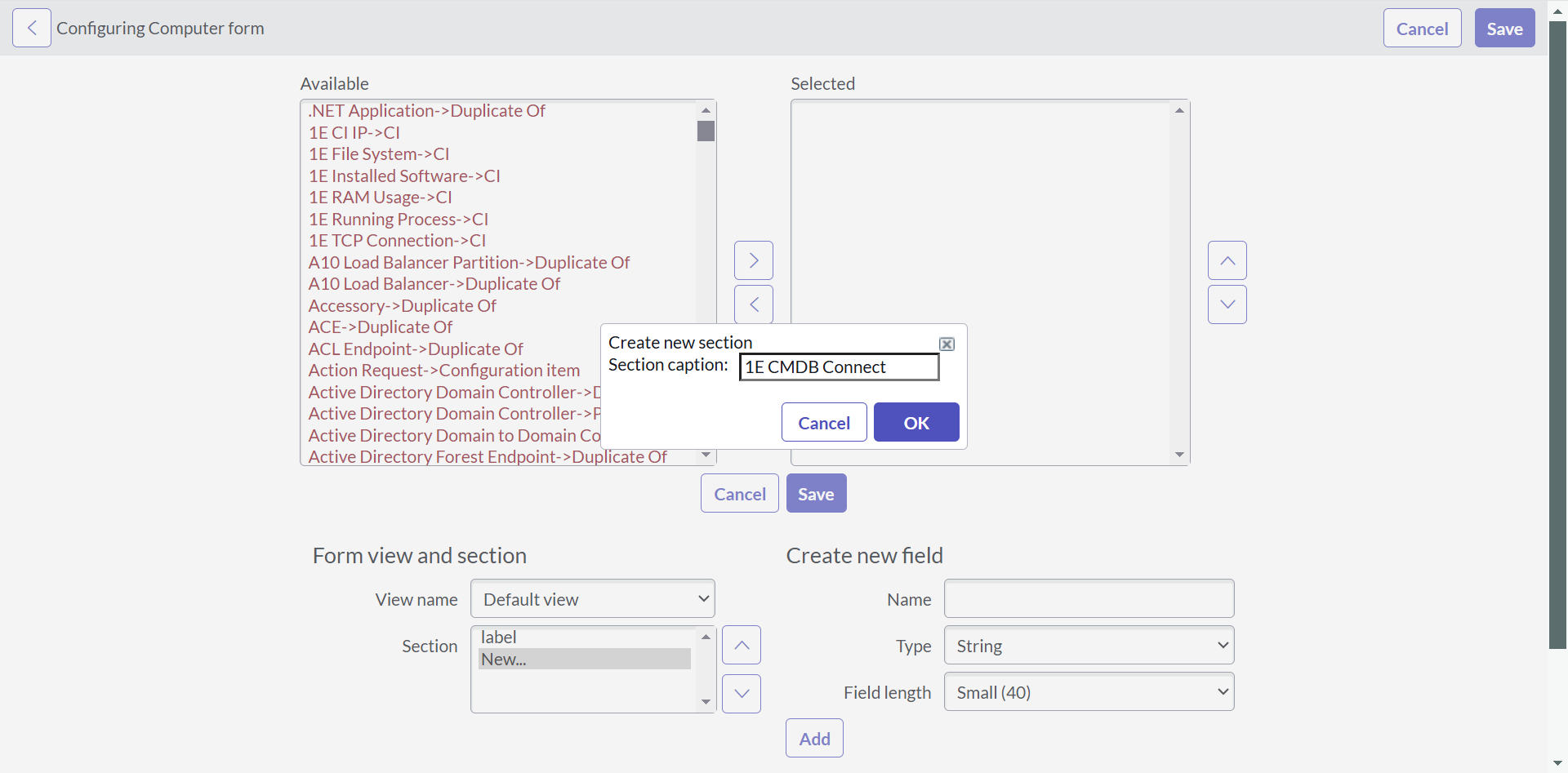Move selected field to Selected list with right arrow
The height and width of the screenshot is (773, 1568).
tap(753, 260)
